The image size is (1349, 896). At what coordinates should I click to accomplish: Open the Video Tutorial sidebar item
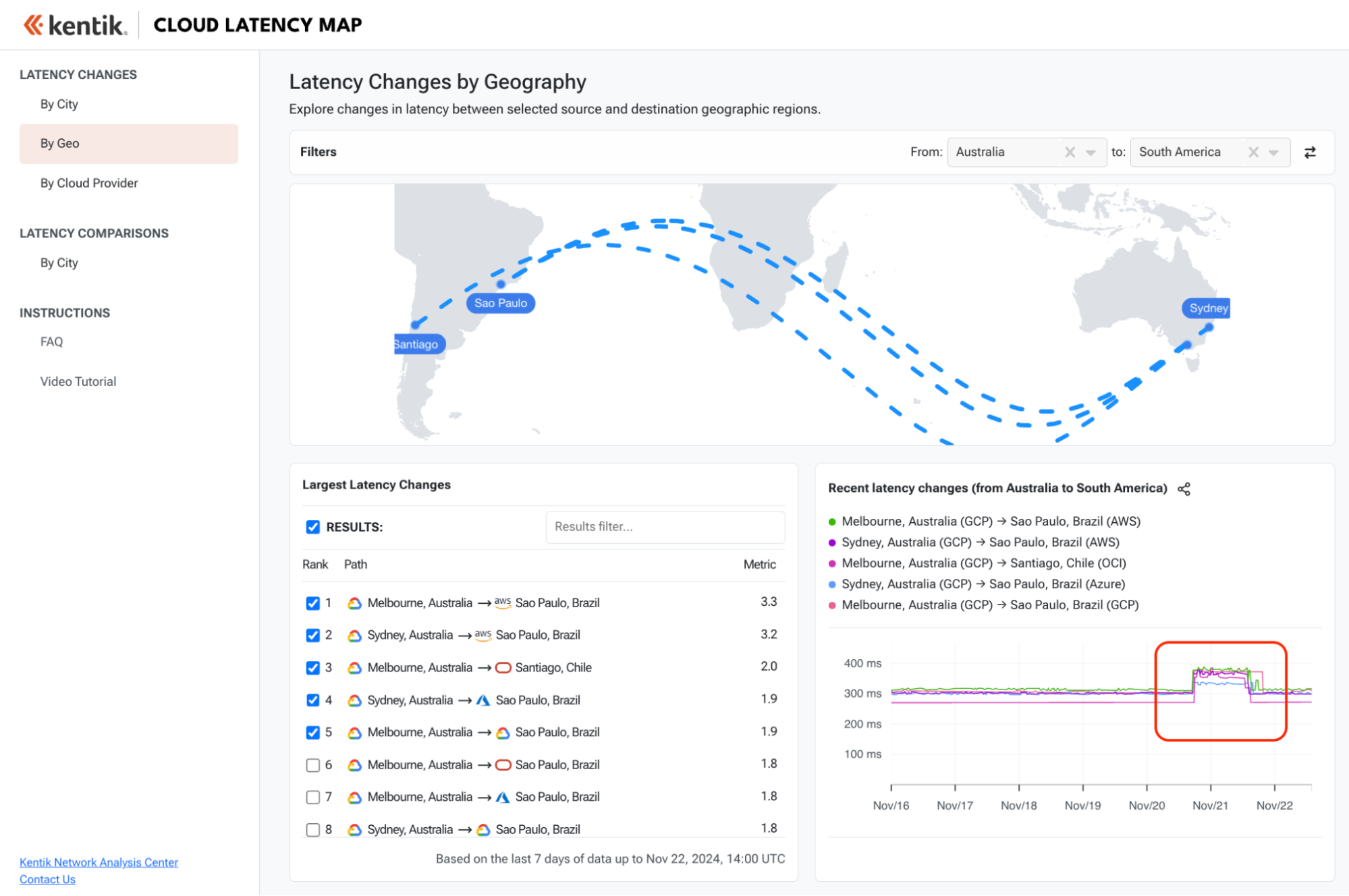(x=78, y=381)
